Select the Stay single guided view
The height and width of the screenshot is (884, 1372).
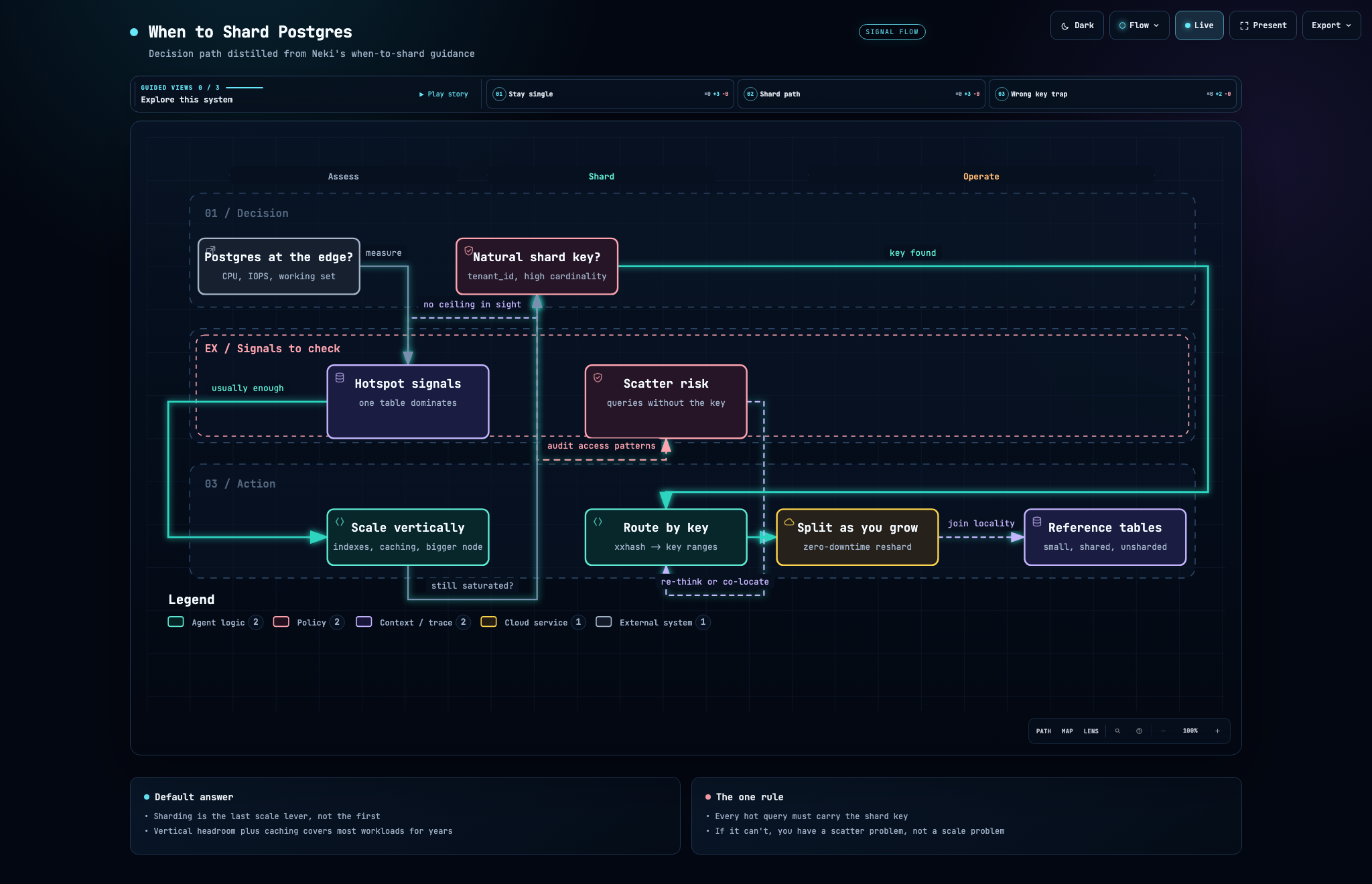pos(610,94)
